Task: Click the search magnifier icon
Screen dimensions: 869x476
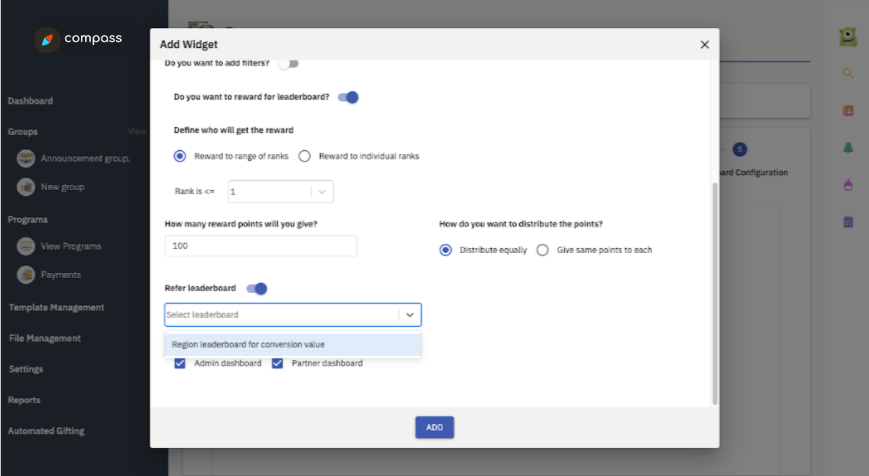Action: (x=848, y=73)
